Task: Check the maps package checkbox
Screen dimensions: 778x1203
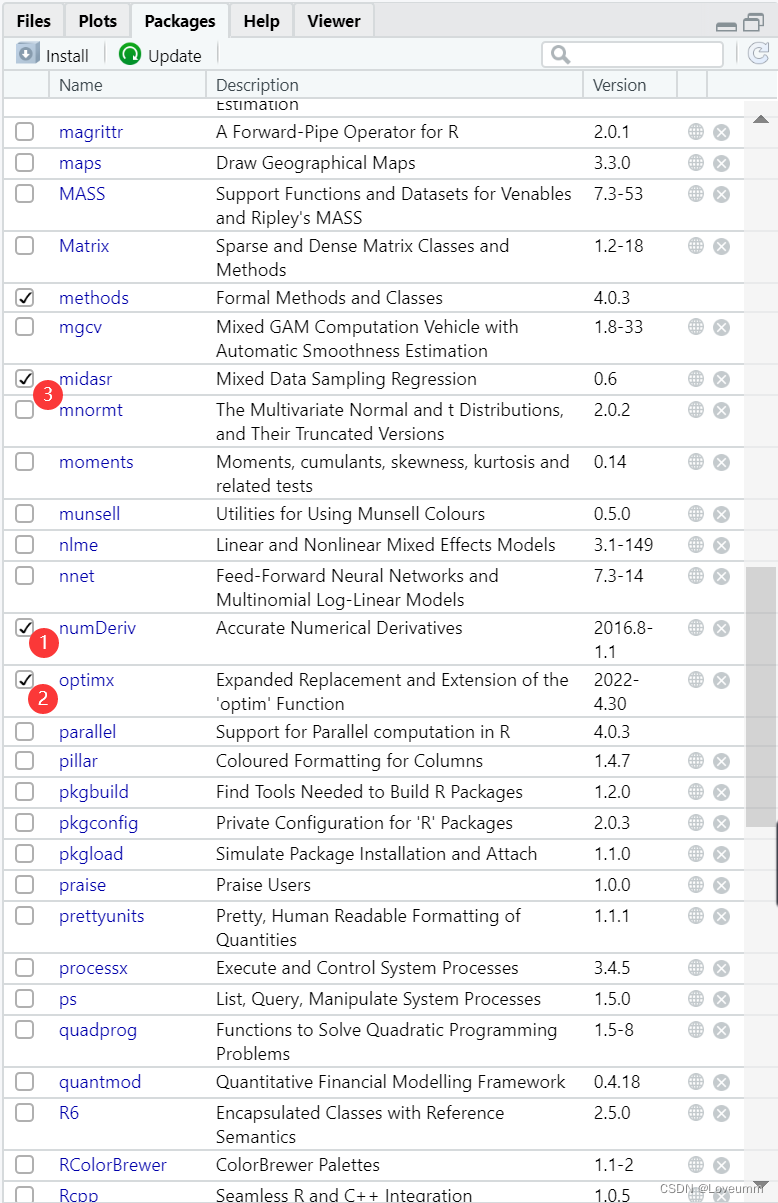Action: pos(25,163)
